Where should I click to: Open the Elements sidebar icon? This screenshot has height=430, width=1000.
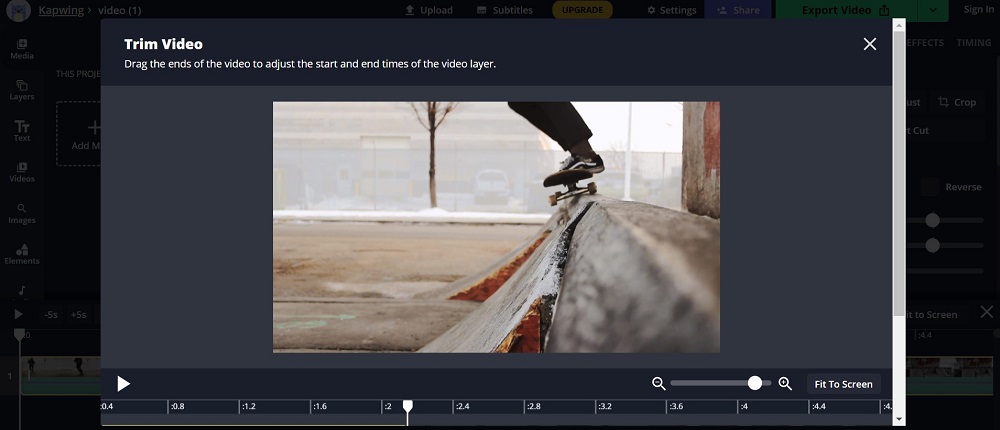click(x=22, y=254)
